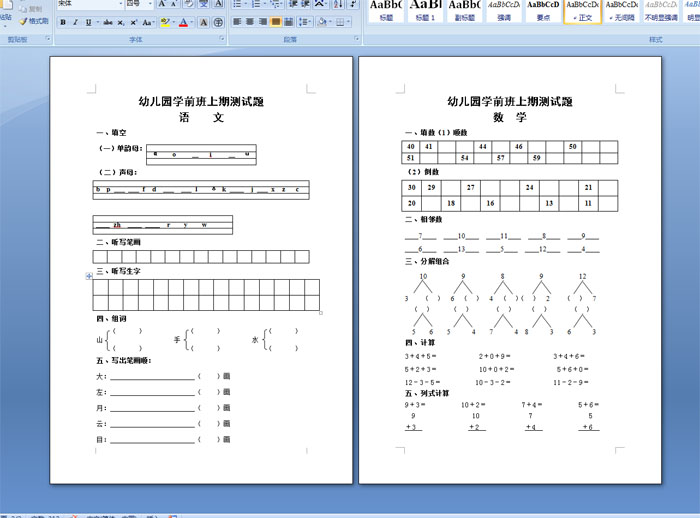Open the font color dropdown arrow

(x=192, y=22)
